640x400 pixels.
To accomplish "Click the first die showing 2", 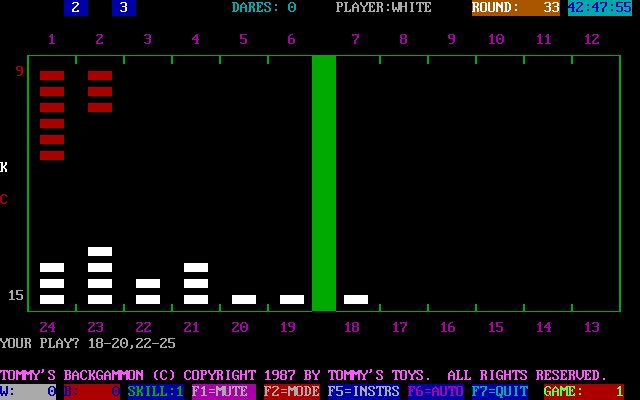I will point(76,8).
